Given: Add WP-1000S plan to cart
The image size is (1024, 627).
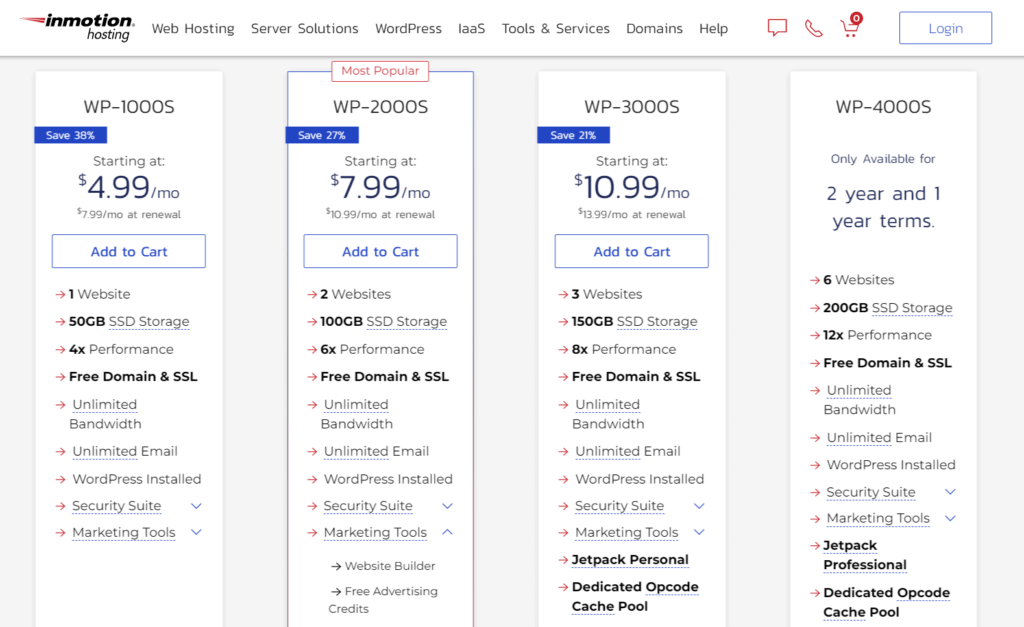Looking at the screenshot, I should pos(129,251).
